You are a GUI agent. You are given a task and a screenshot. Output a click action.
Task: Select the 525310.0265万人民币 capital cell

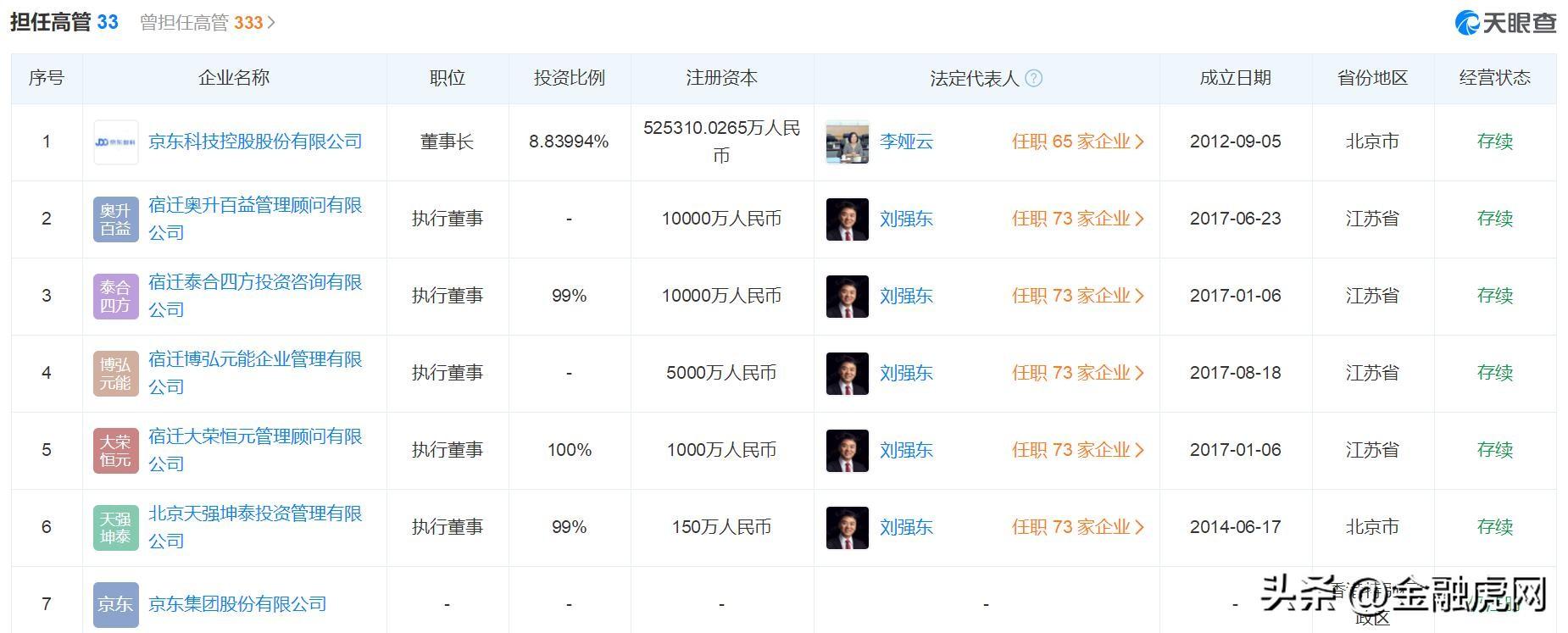[x=722, y=142]
